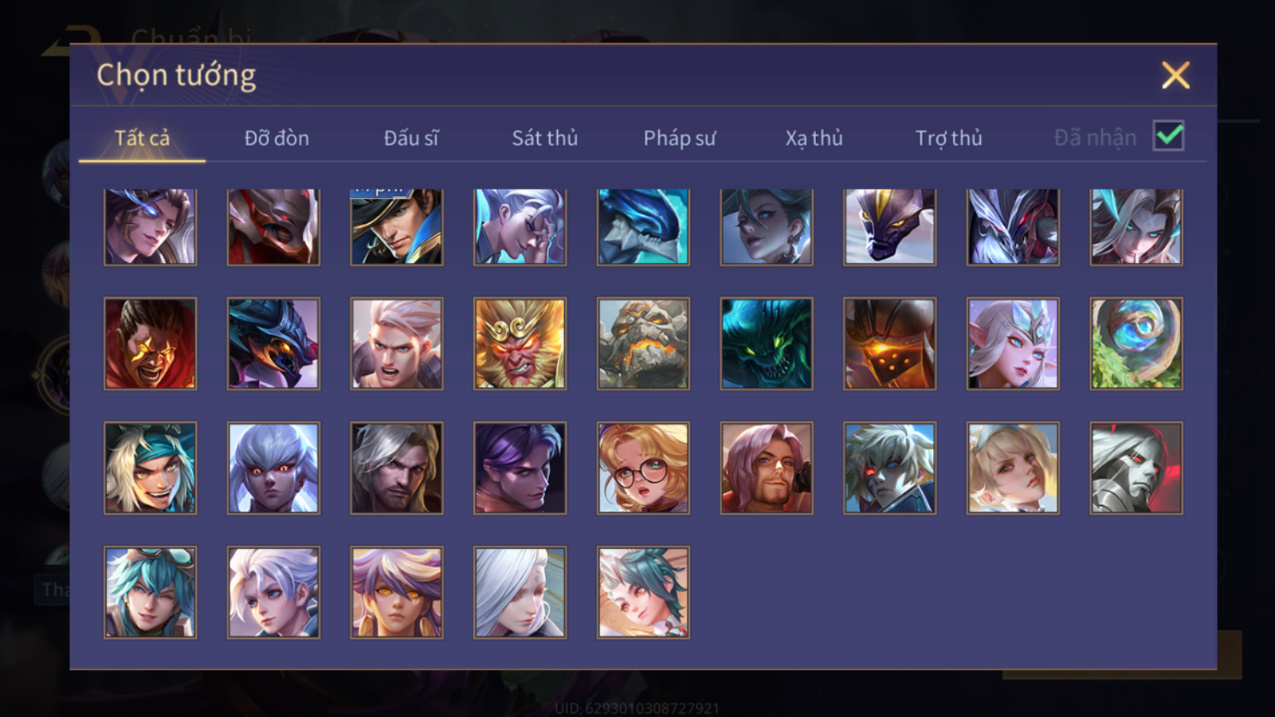
Task: Filter heroes by Pháp sư tab
Action: point(679,138)
